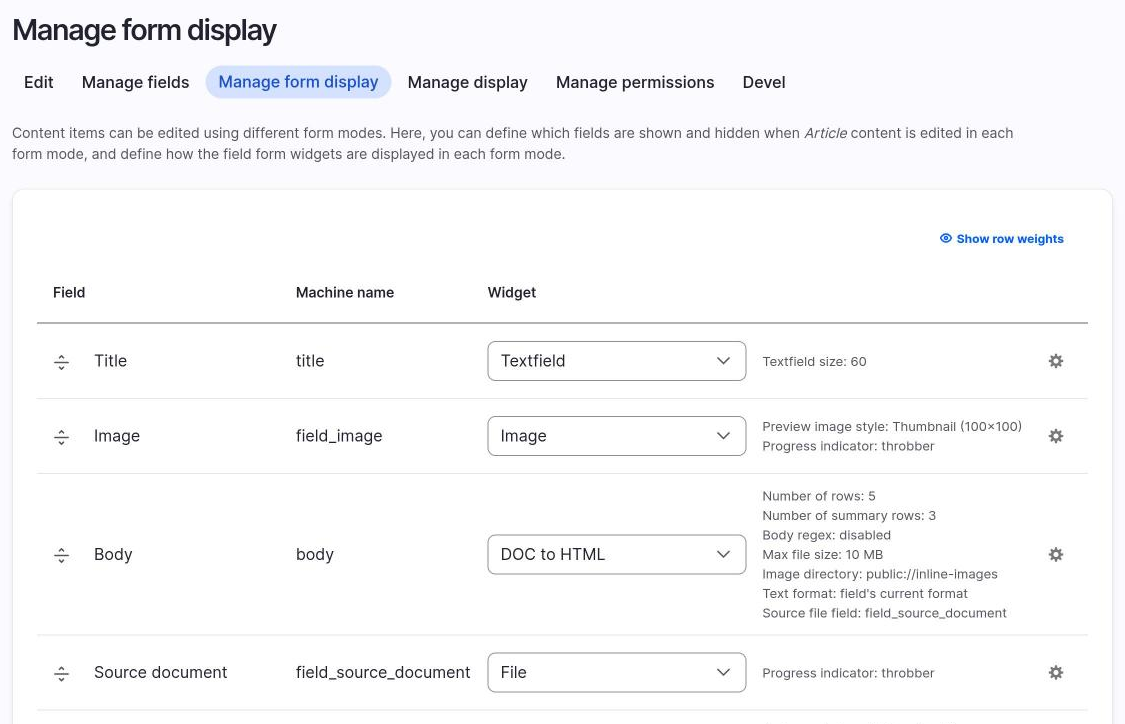The image size is (1125, 724).
Task: Click the 'Title' field label
Action: (110, 361)
